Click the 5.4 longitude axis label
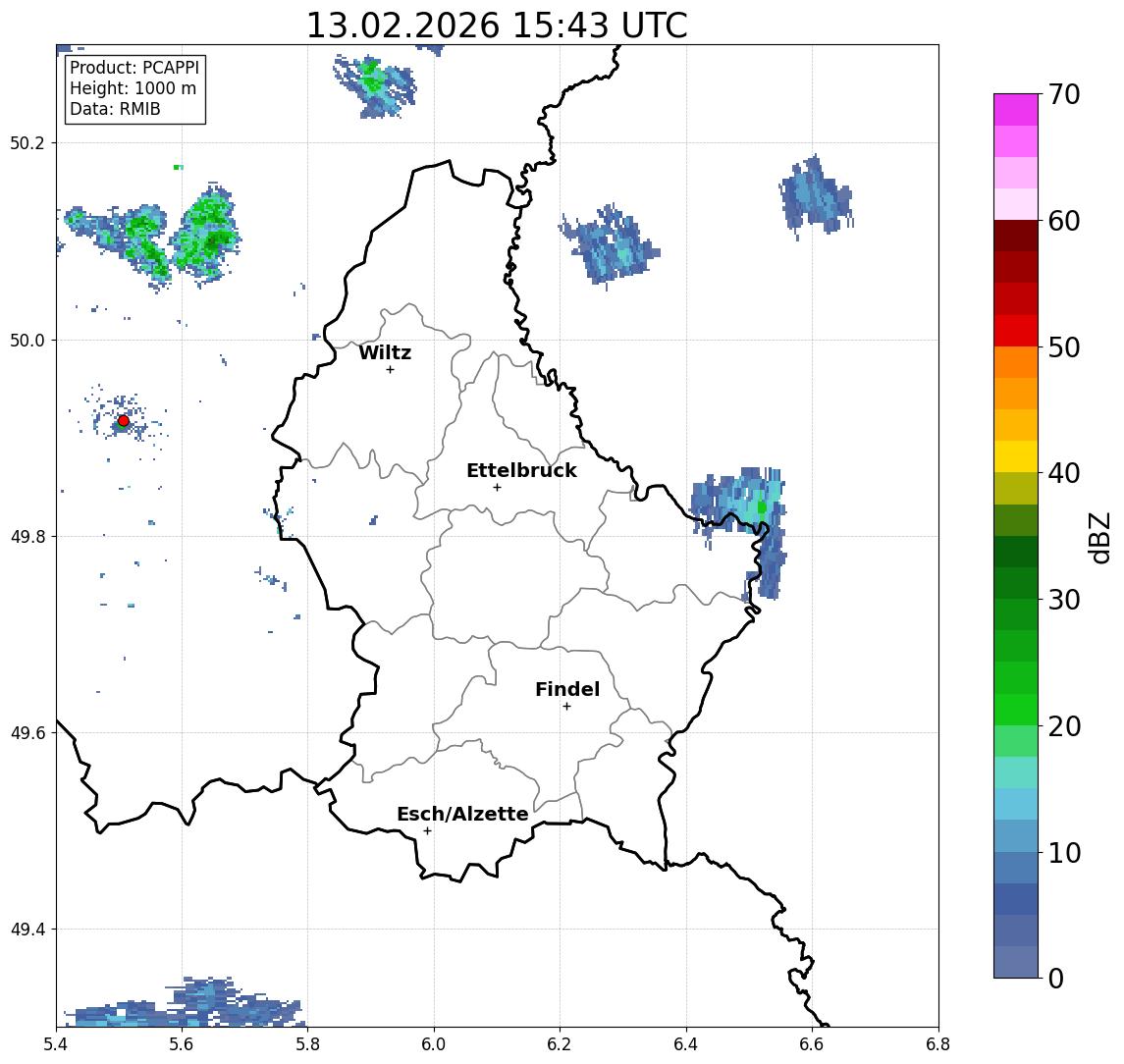Screen dimensions: 1124x1064 [56, 1044]
